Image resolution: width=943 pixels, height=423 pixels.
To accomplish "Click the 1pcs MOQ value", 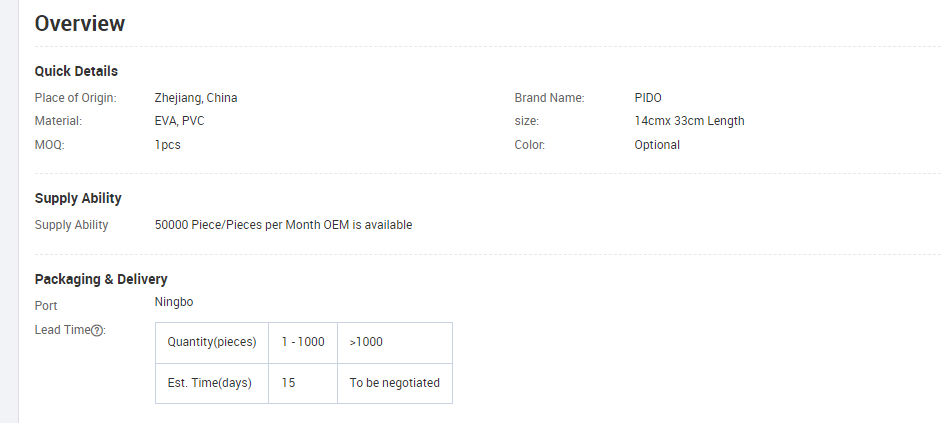I will [x=168, y=145].
